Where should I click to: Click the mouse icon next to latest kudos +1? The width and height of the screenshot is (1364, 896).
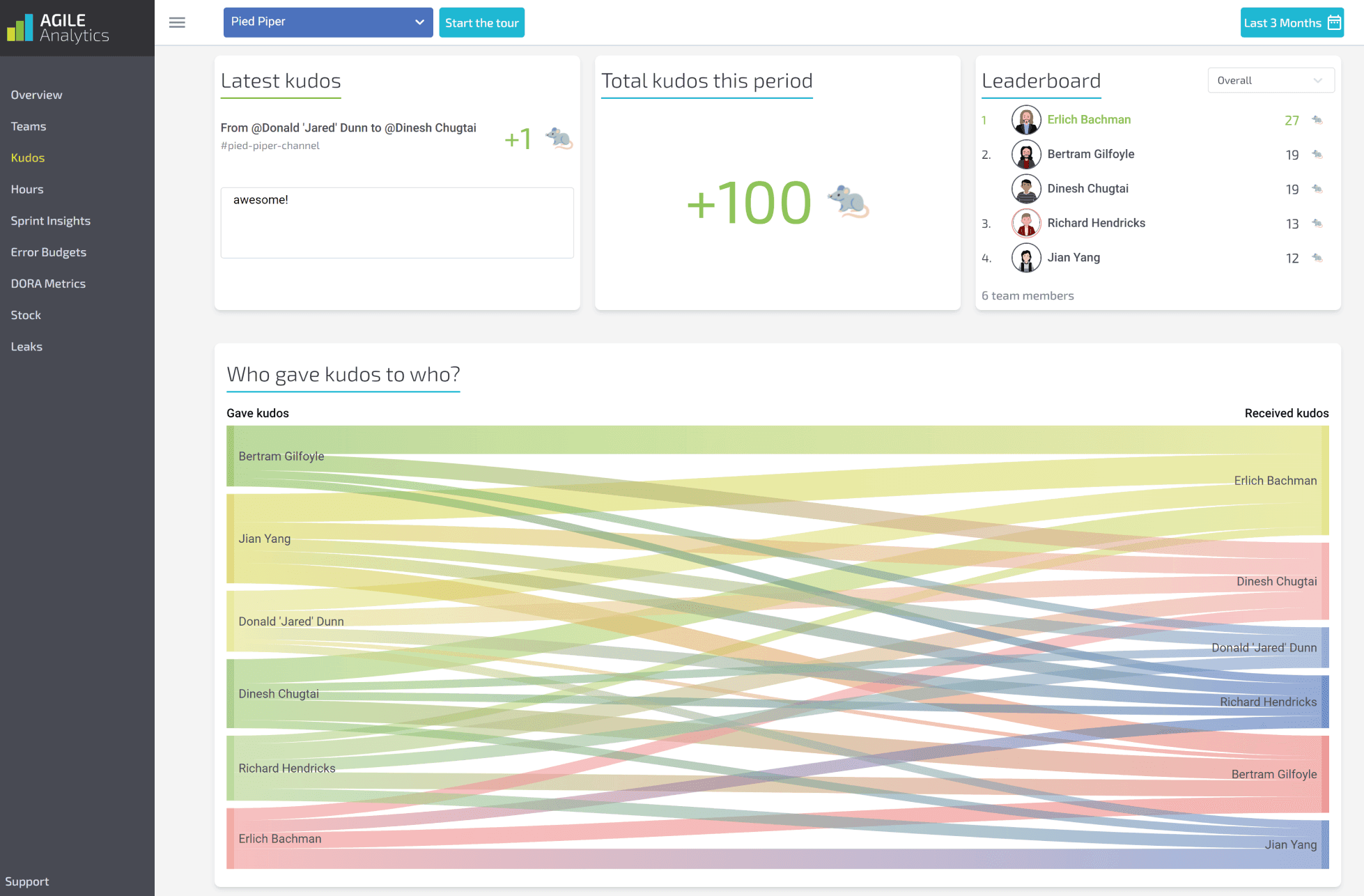click(x=559, y=138)
